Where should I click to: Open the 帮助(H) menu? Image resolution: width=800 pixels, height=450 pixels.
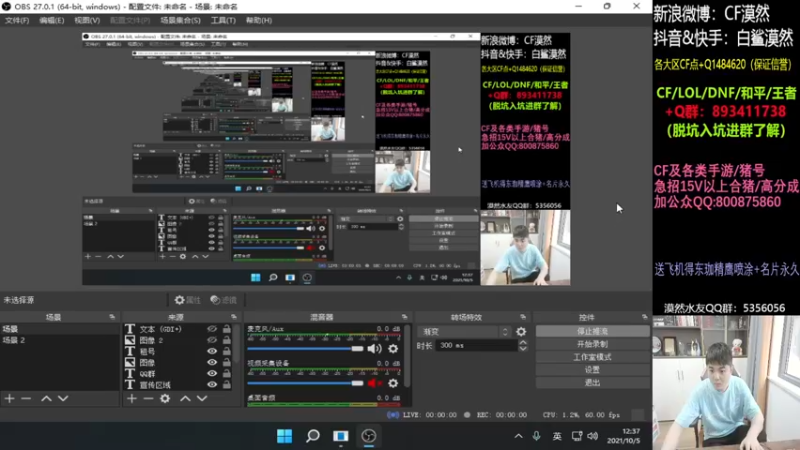[x=259, y=20]
